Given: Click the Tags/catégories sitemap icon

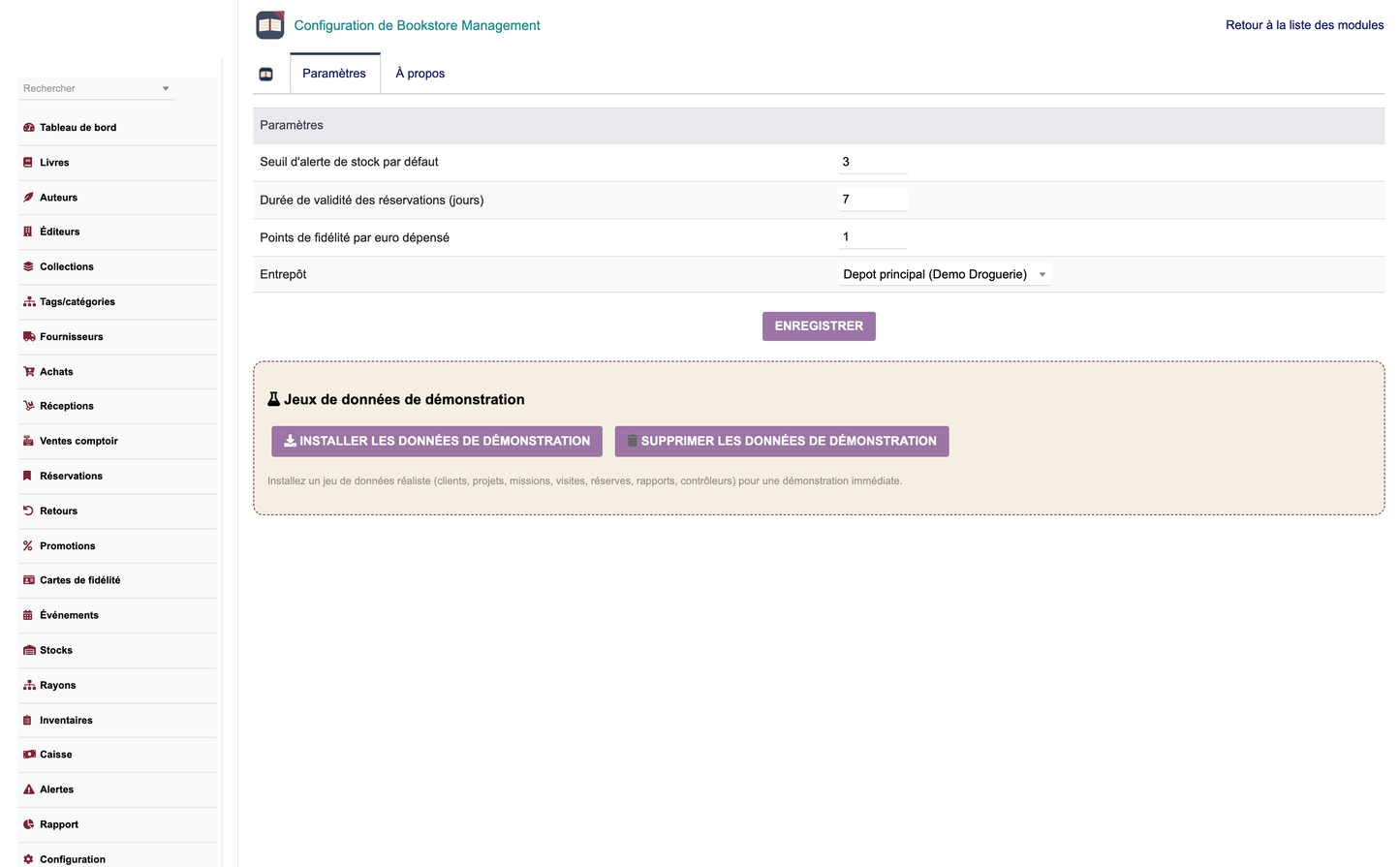Looking at the screenshot, I should [29, 302].
